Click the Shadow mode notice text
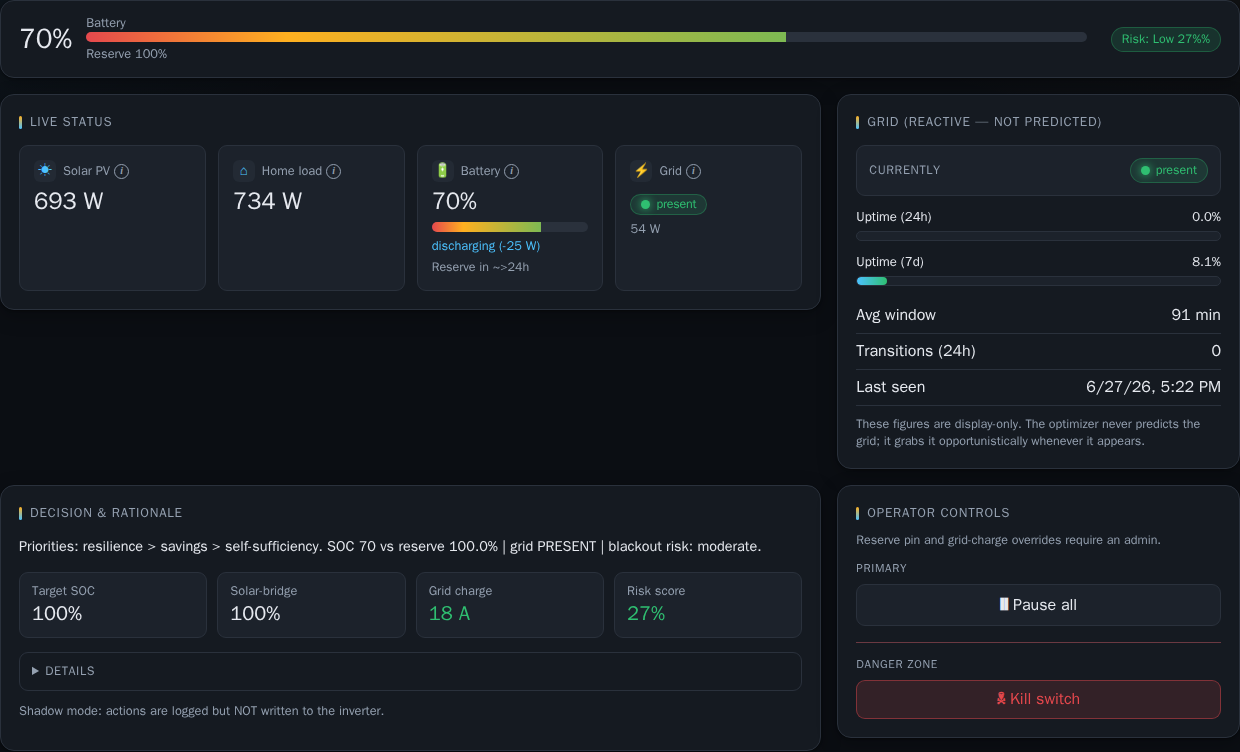The height and width of the screenshot is (752, 1240). pyautogui.click(x=201, y=711)
